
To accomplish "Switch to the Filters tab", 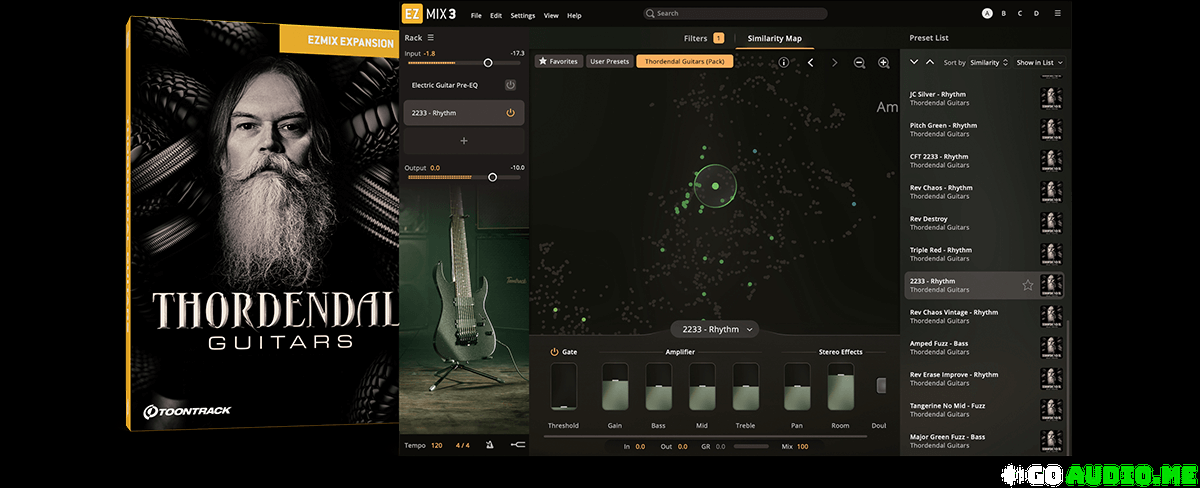I will (x=695, y=38).
